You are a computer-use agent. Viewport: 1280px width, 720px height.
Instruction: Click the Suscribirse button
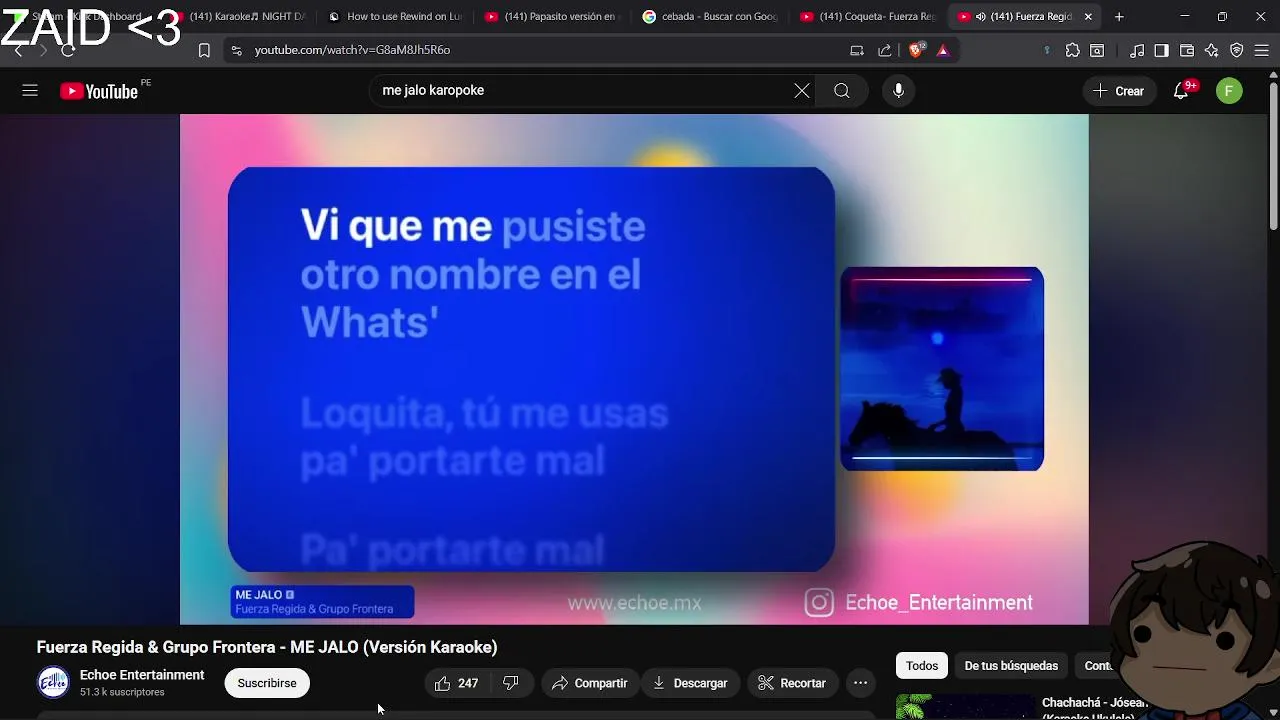(267, 683)
